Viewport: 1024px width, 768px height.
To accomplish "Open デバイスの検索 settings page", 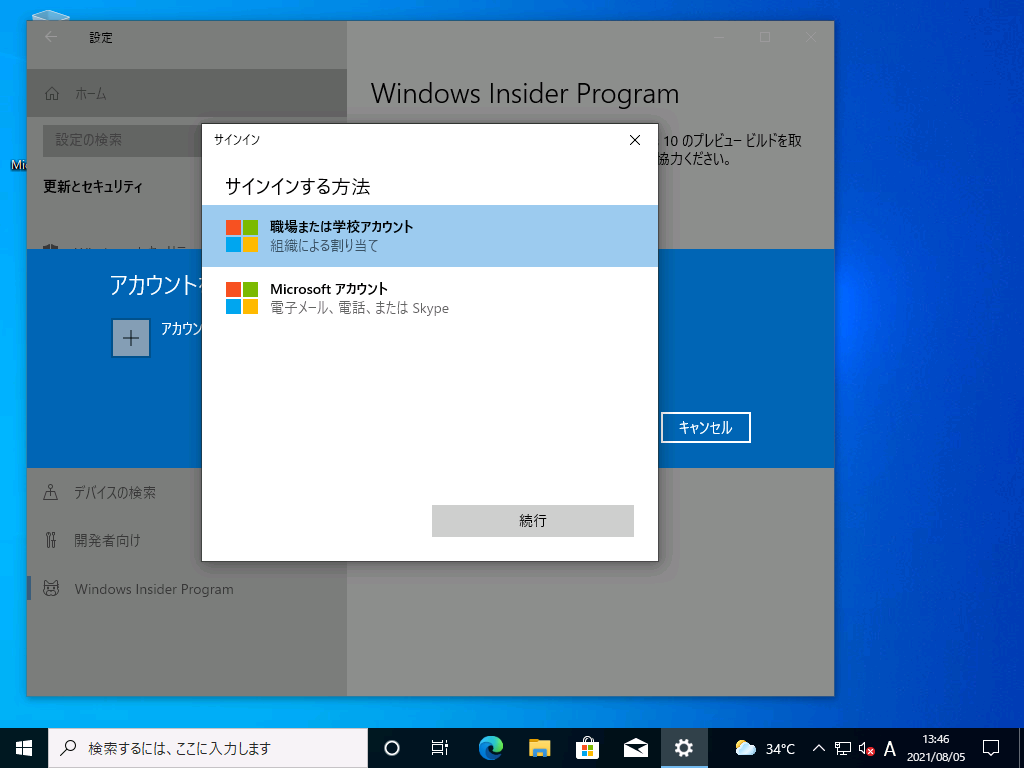I will pyautogui.click(x=115, y=492).
